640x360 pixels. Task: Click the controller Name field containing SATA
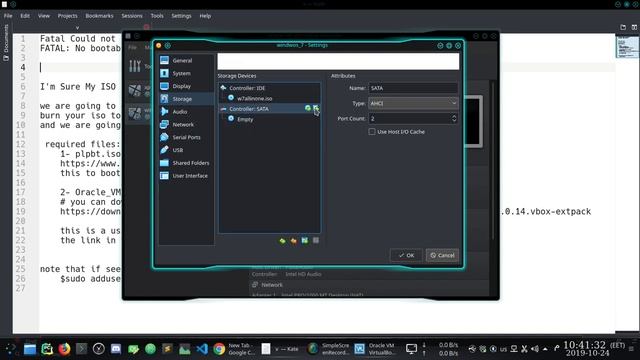click(x=413, y=88)
